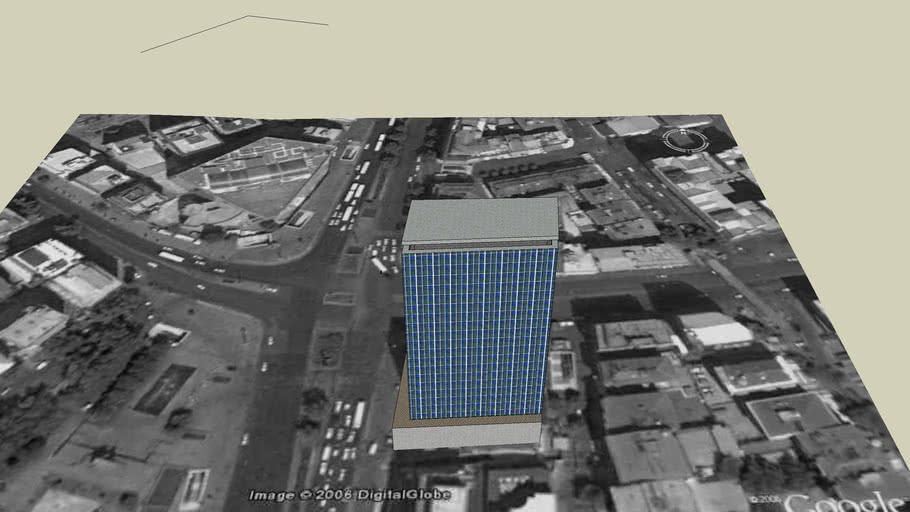910x512 pixels.
Task: Click the dark band beneath the tower roof
Action: click(x=480, y=245)
